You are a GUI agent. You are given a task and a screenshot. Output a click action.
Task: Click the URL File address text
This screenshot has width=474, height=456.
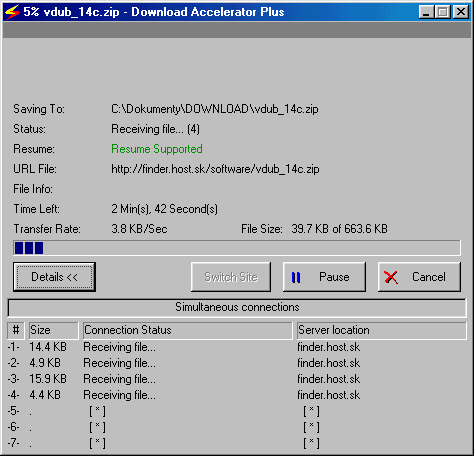[x=215, y=169]
